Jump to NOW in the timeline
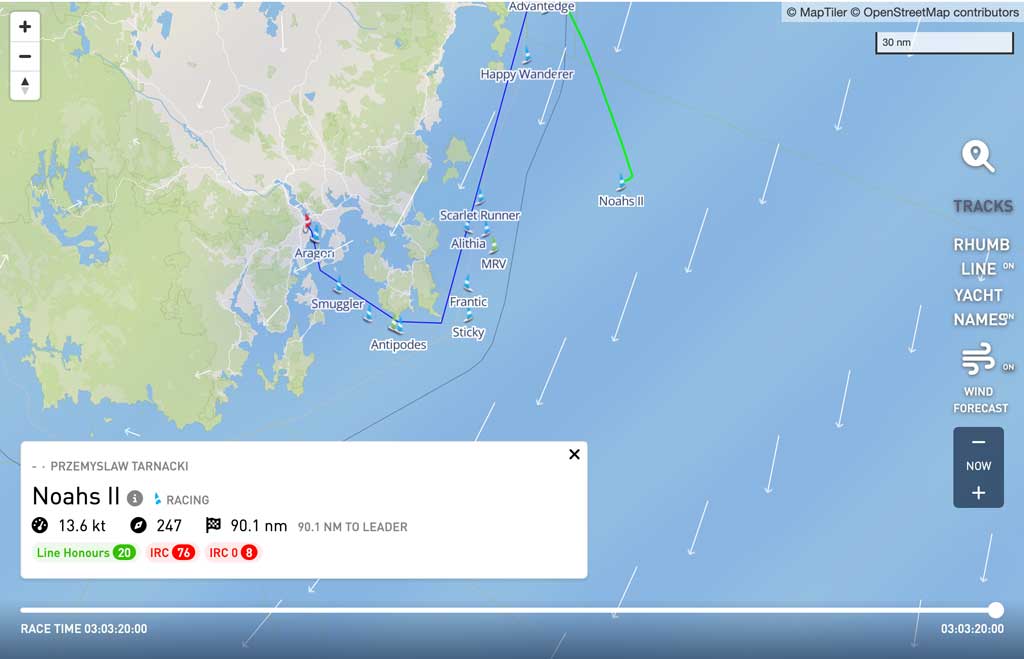1024x659 pixels. (x=978, y=466)
